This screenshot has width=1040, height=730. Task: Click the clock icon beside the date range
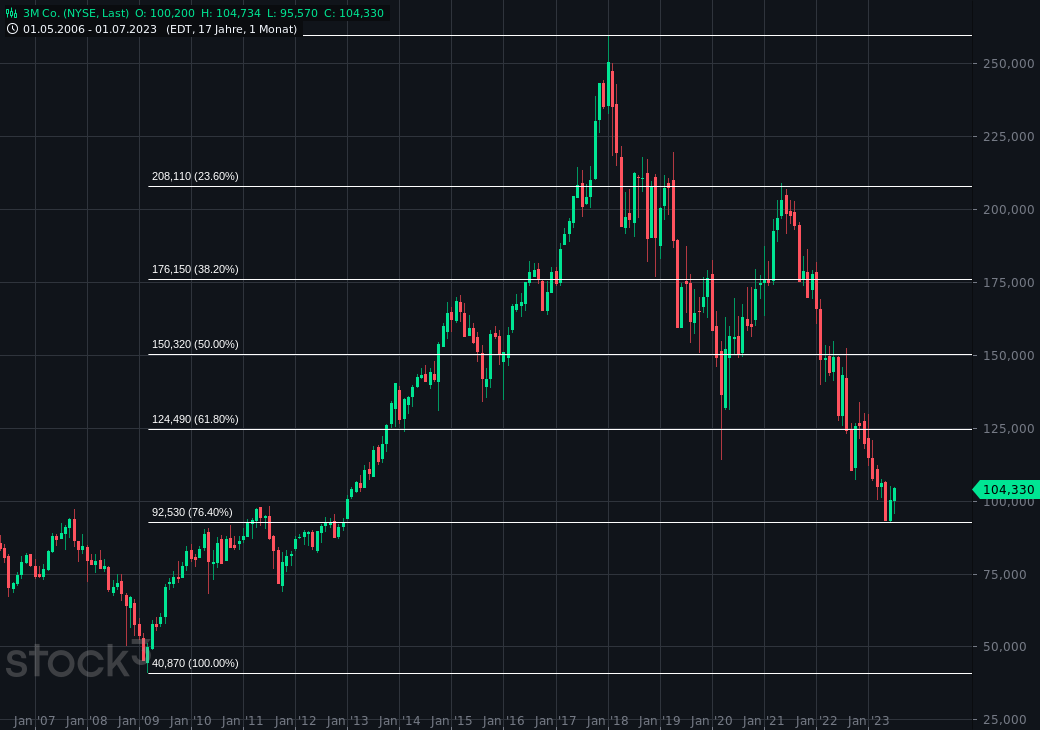point(12,29)
